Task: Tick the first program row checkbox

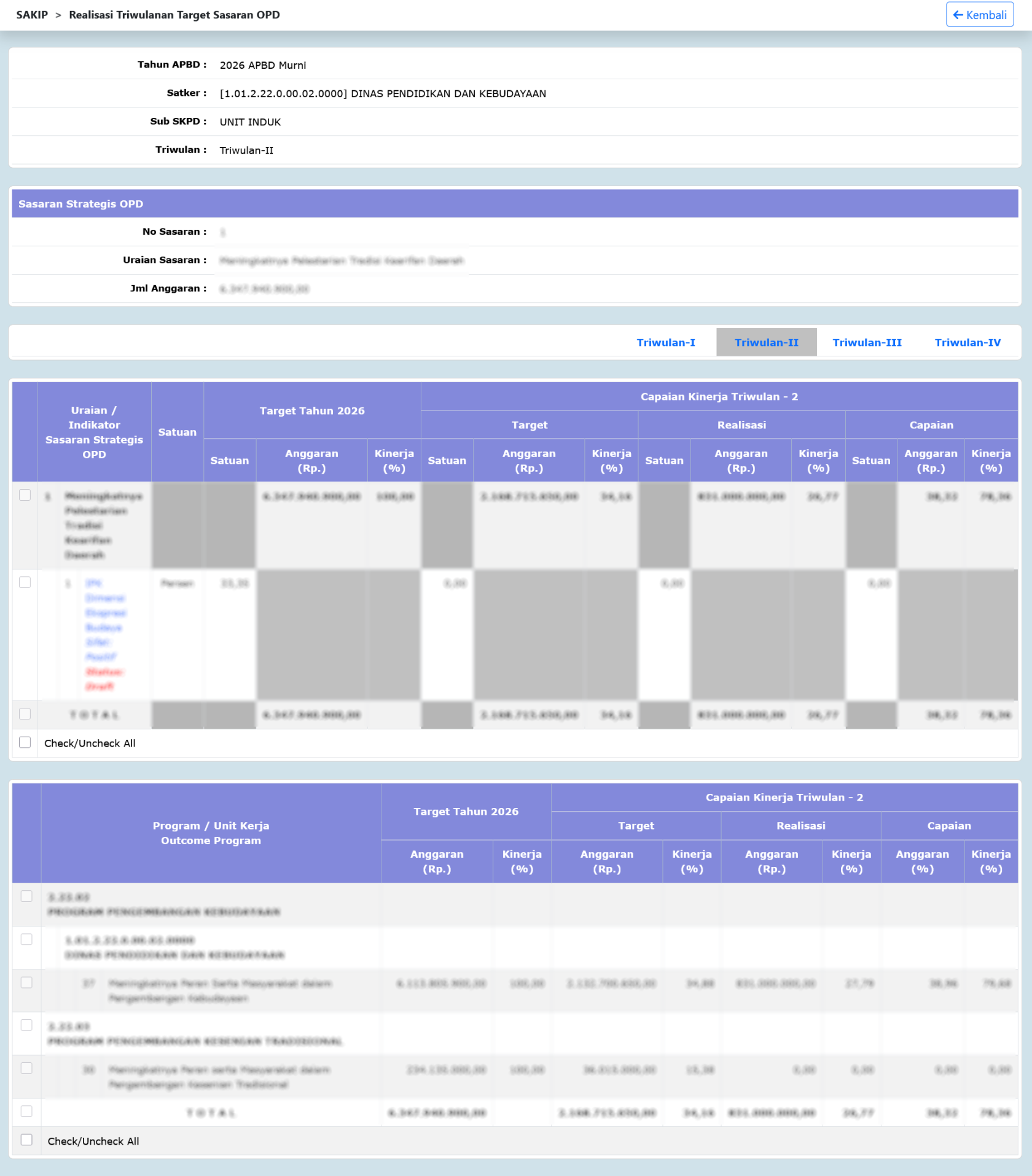Action: tap(26, 896)
